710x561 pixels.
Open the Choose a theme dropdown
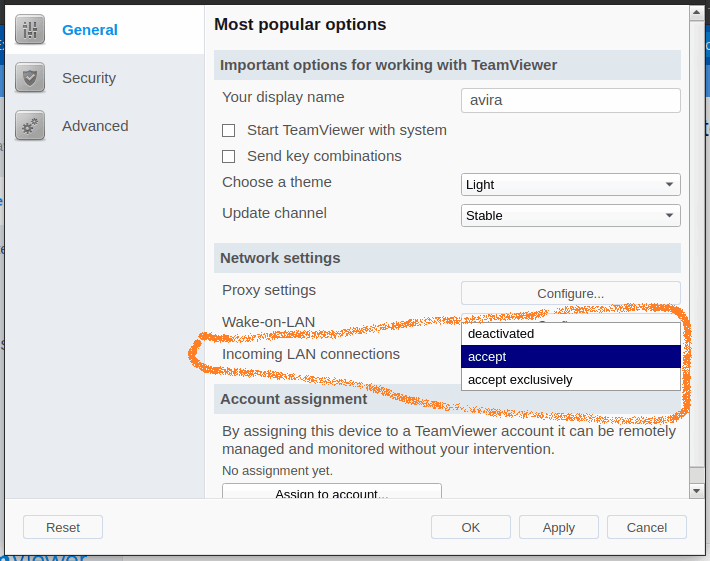pyautogui.click(x=571, y=184)
